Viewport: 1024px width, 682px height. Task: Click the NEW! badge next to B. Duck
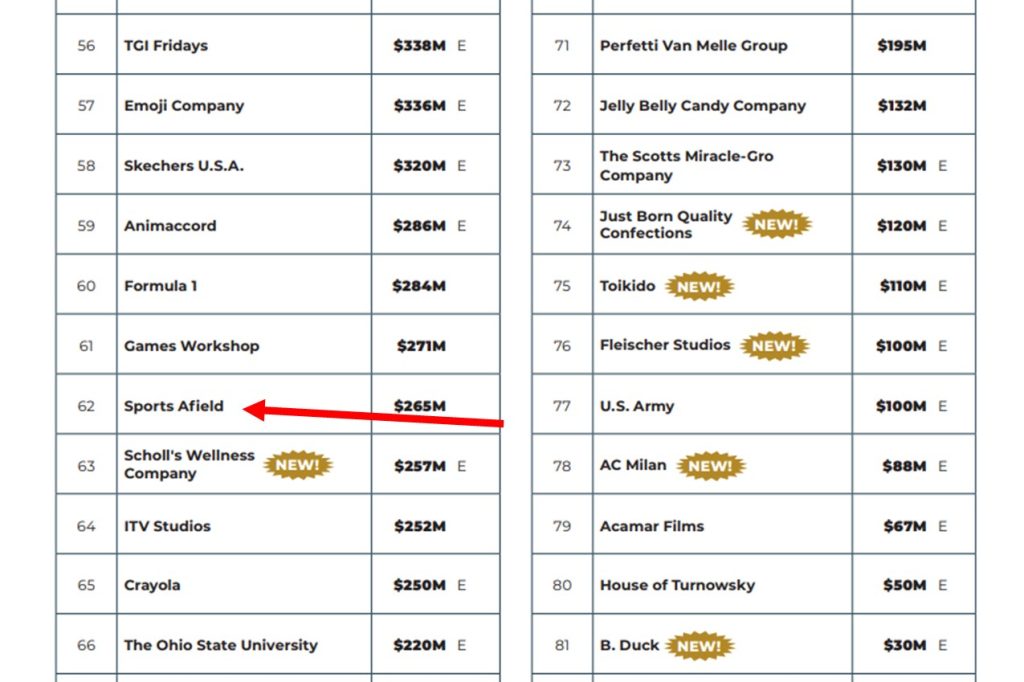[x=699, y=645]
